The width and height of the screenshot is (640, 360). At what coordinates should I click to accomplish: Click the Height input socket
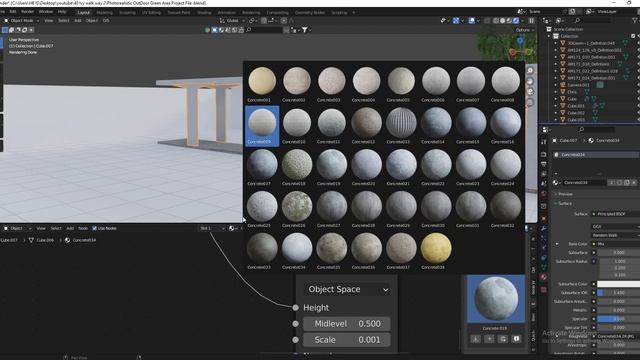(296, 307)
